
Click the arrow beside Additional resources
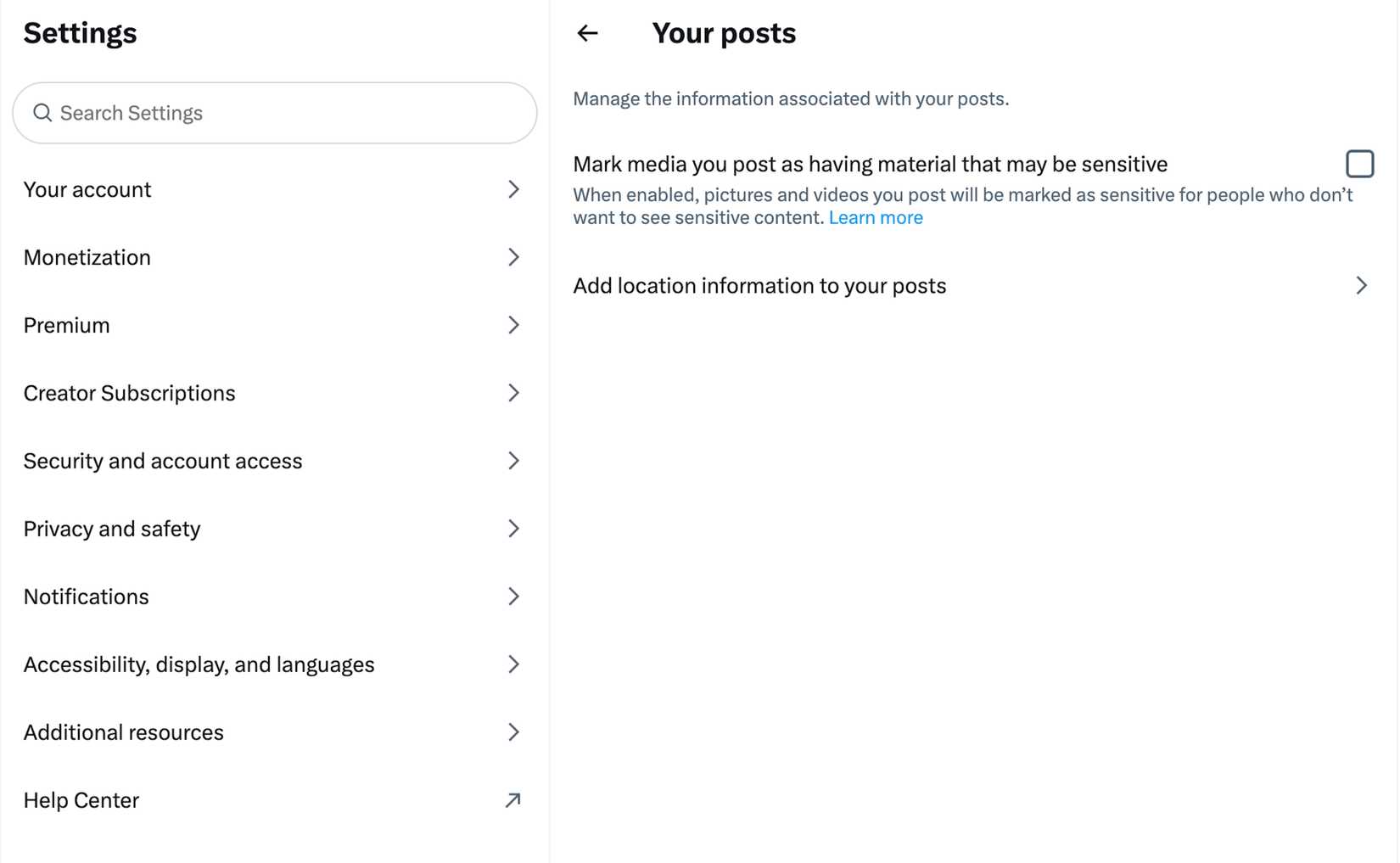point(513,732)
